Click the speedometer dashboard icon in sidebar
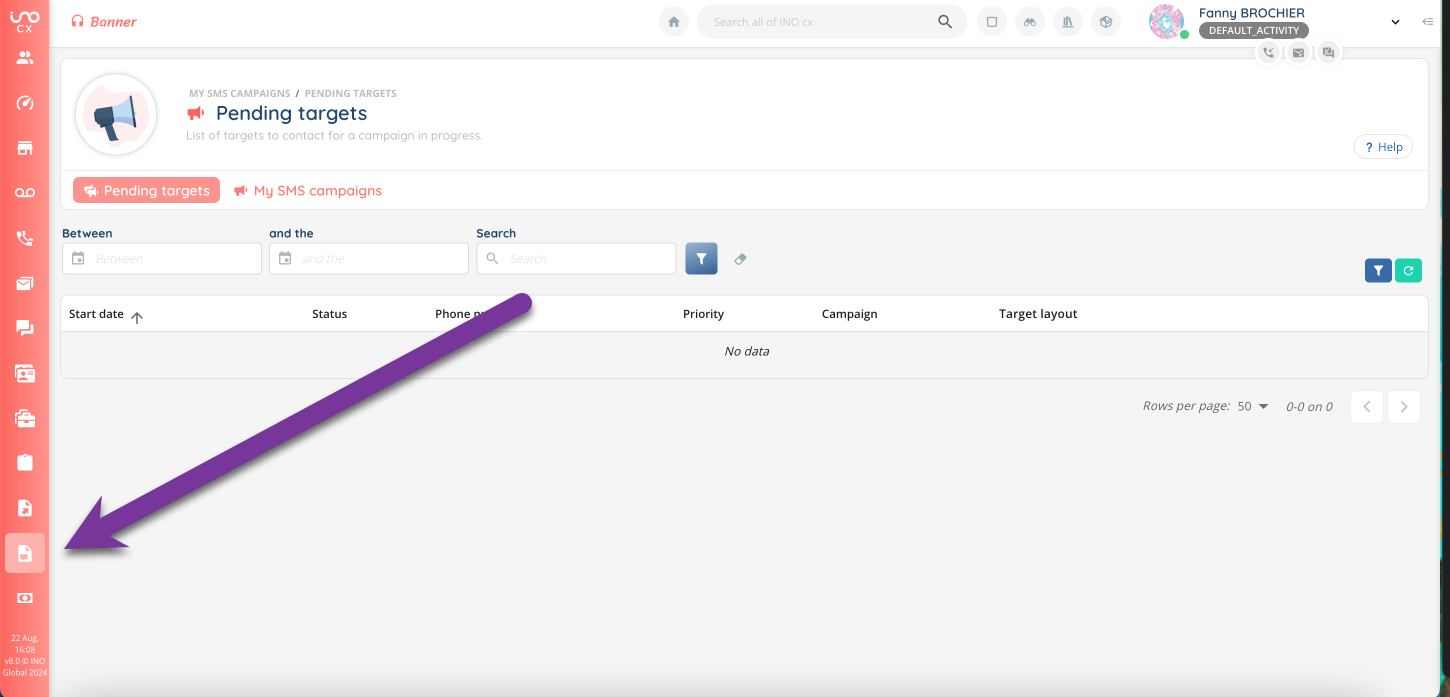The height and width of the screenshot is (697, 1450). point(25,103)
